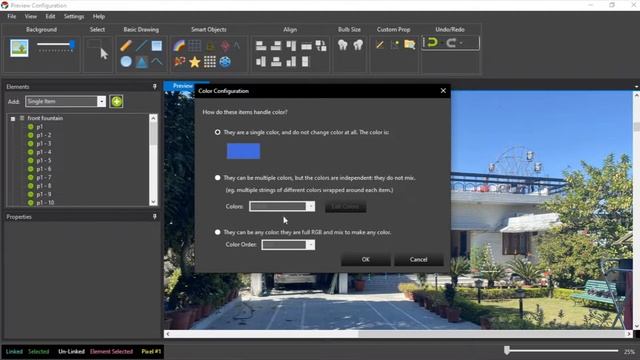This screenshot has height=360, width=640.
Task: Click the preview horizontal scrollbar right arrow
Action: (x=629, y=334)
